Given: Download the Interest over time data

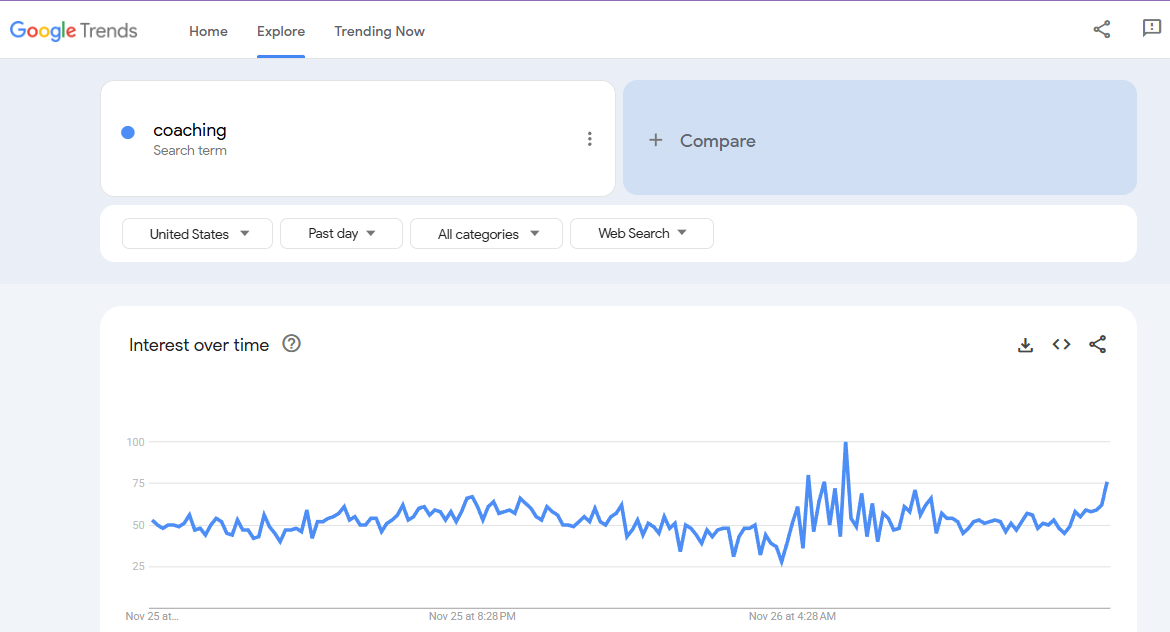Looking at the screenshot, I should [1025, 344].
